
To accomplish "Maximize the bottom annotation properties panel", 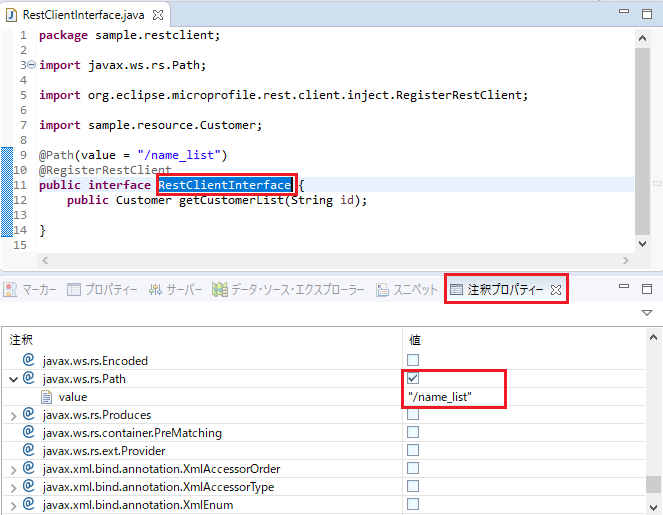I will (x=647, y=289).
